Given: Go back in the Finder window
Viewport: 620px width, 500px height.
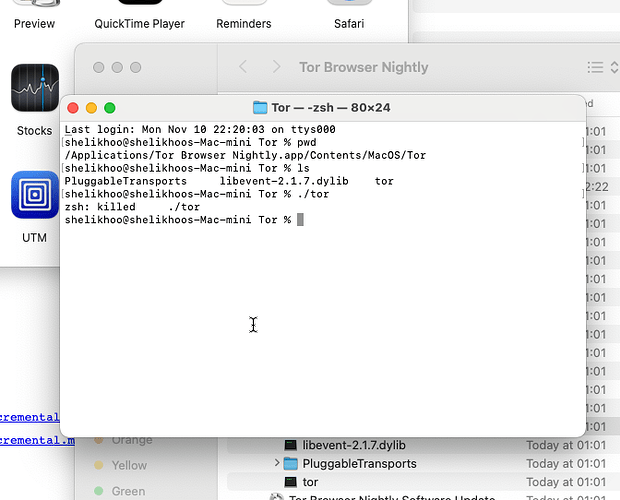Looking at the screenshot, I should click(x=243, y=67).
